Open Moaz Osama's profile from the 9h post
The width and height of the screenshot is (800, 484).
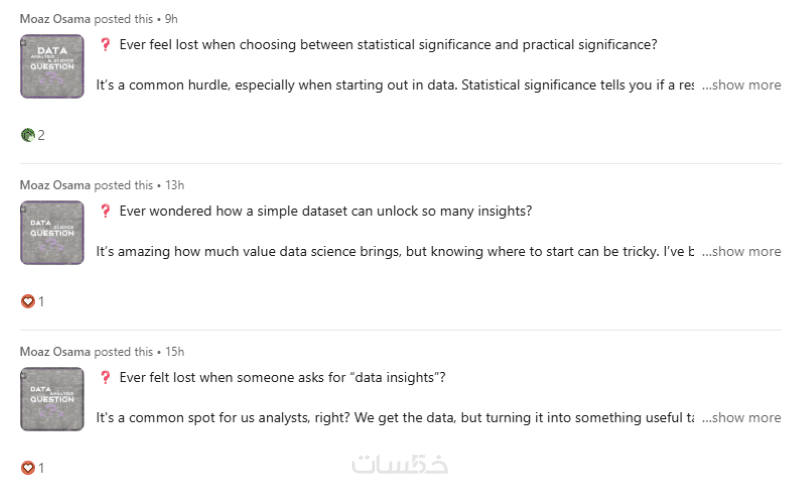point(55,18)
